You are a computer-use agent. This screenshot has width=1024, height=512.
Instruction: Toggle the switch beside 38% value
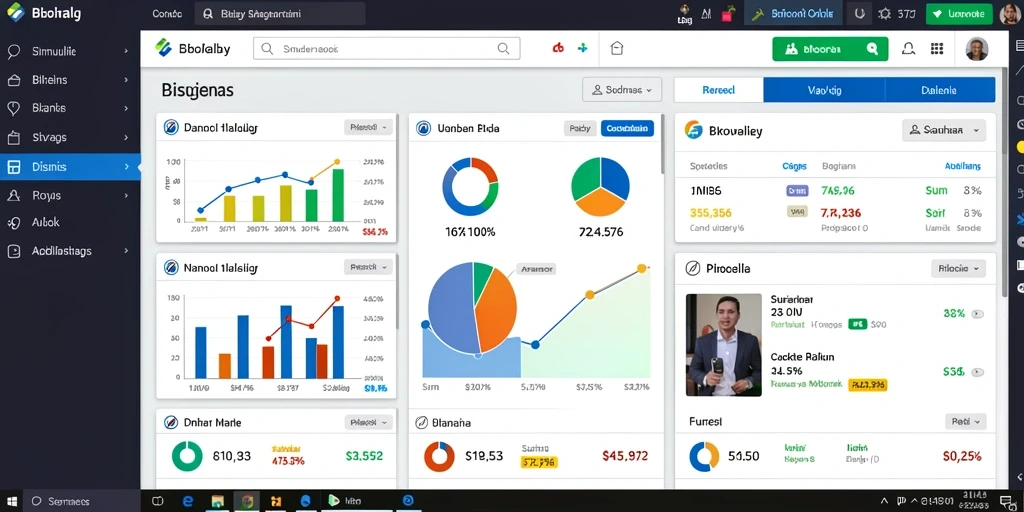[978, 314]
